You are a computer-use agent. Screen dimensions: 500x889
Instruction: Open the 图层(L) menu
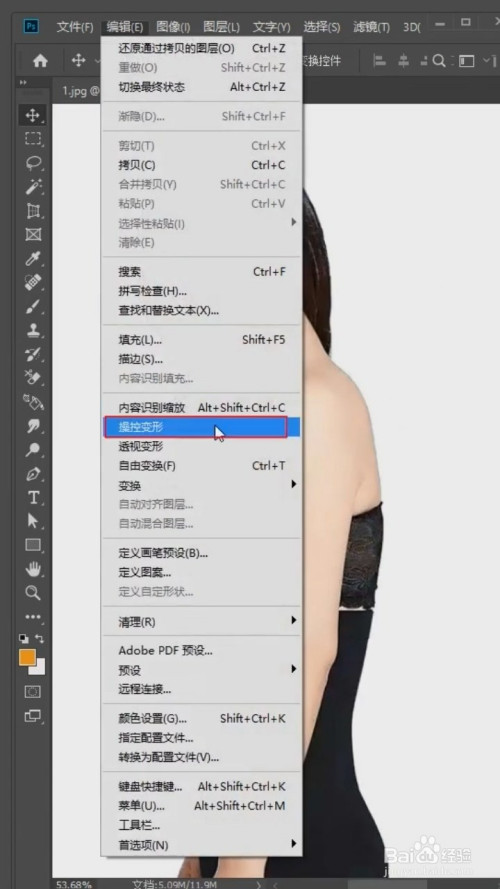pos(221,27)
